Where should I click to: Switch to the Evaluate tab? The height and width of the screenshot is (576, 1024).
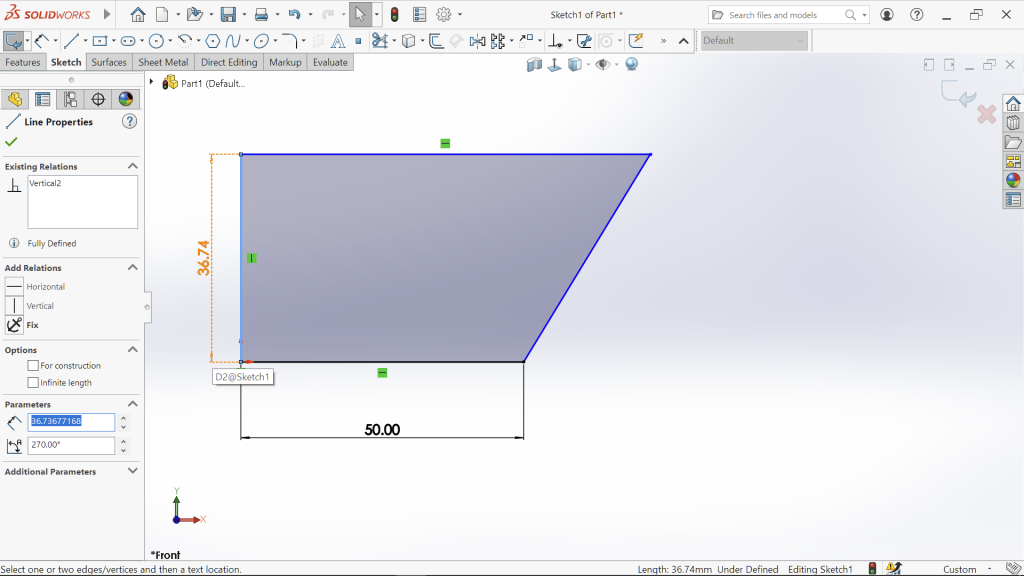[330, 62]
